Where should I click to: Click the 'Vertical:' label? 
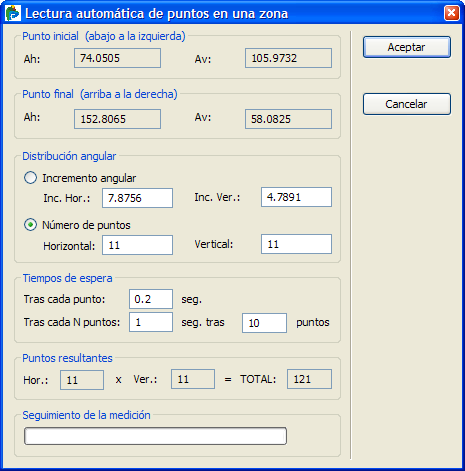point(214,244)
